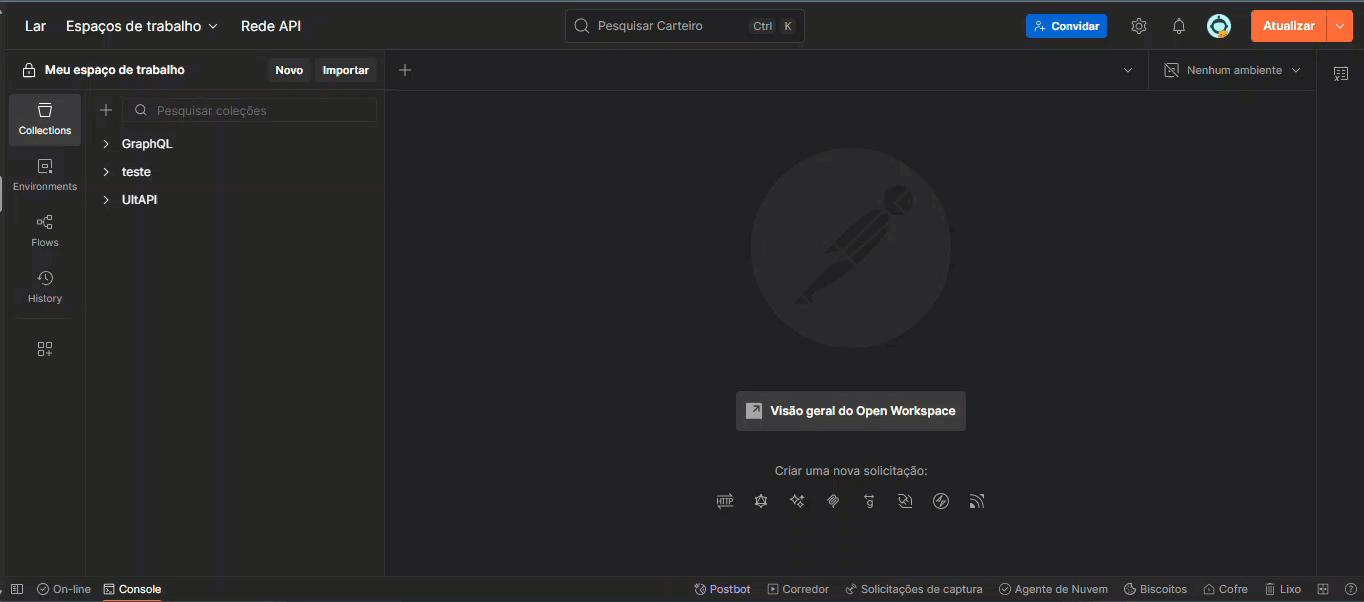Create a new WebSocket request
Image resolution: width=1364 pixels, height=602 pixels.
coord(905,501)
